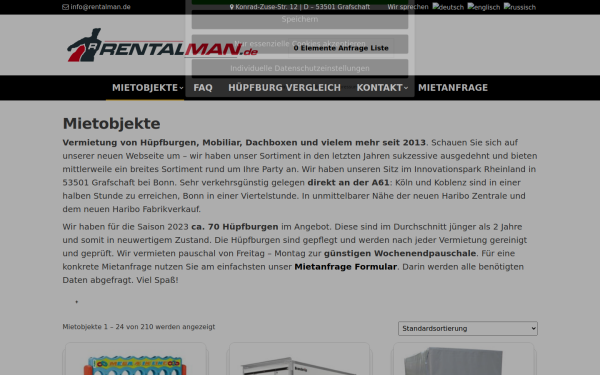Screen dimensions: 600x375
Task: Open the Mietobjekte menu
Action: click(x=145, y=88)
